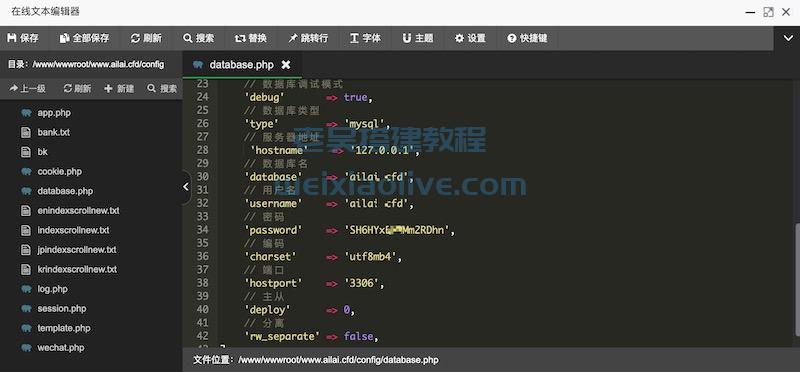
Task: Close the database.php tab
Action: coord(286,65)
